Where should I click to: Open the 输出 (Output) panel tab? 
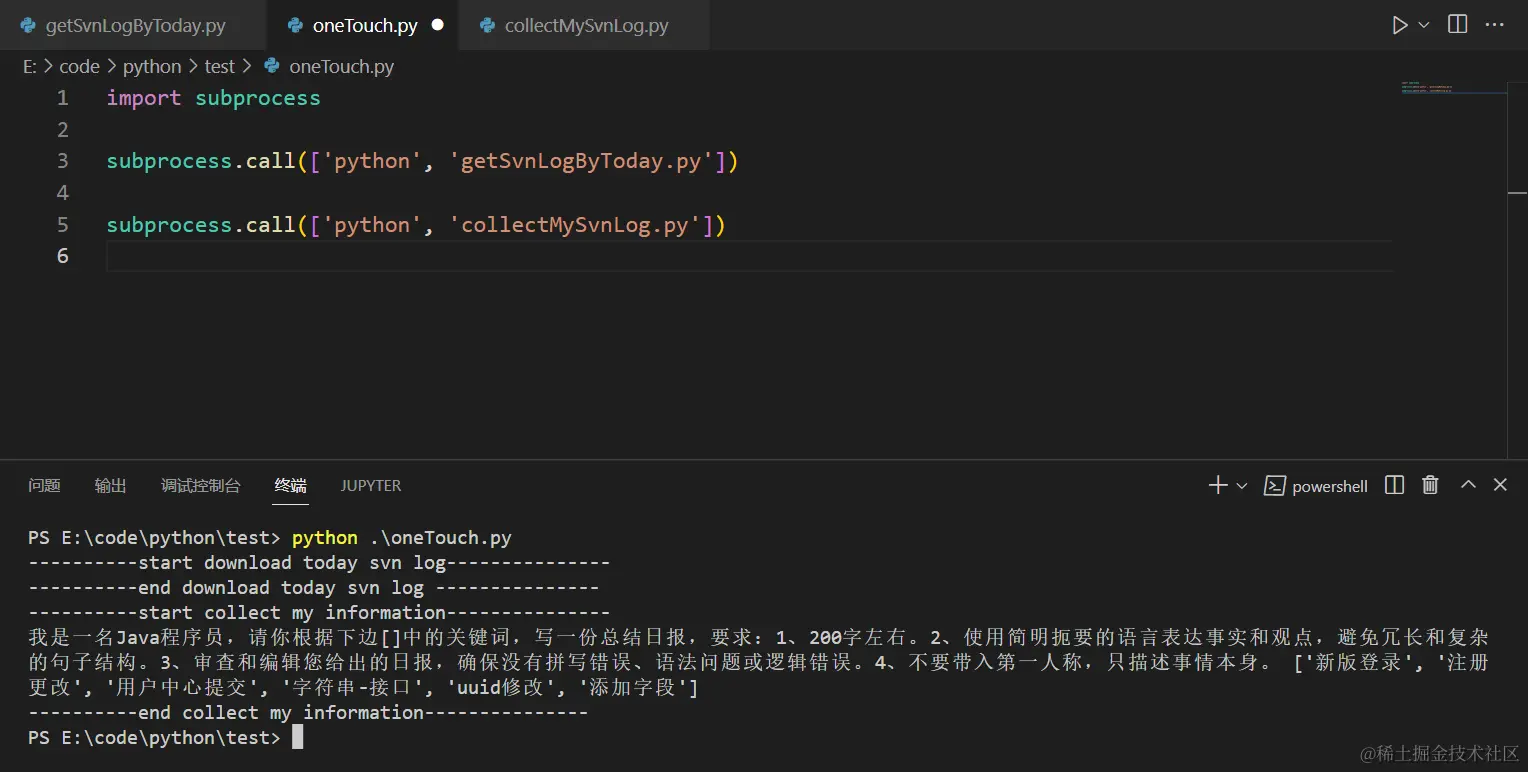[110, 486]
